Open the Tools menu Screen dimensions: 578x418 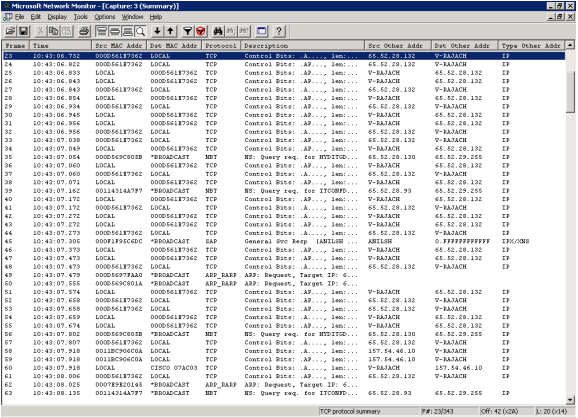tap(80, 17)
